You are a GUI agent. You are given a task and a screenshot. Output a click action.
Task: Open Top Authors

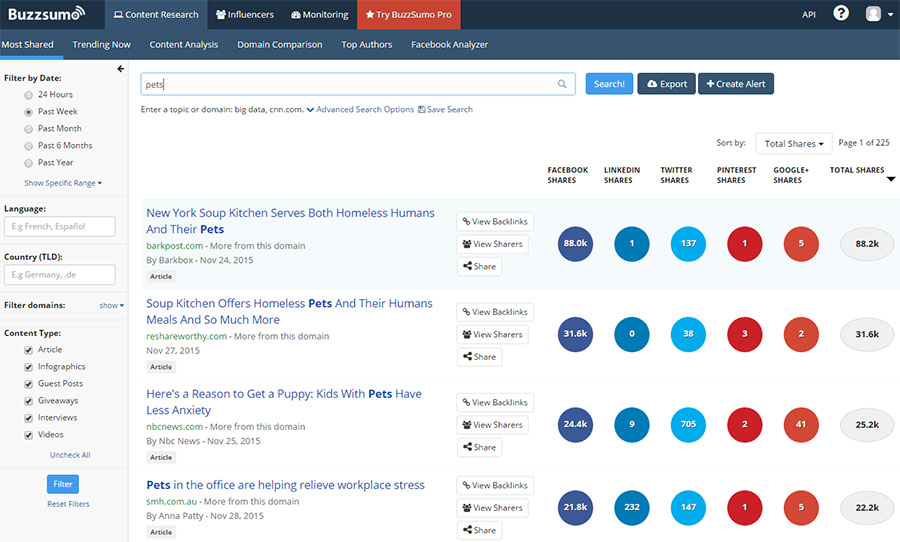pyautogui.click(x=366, y=44)
